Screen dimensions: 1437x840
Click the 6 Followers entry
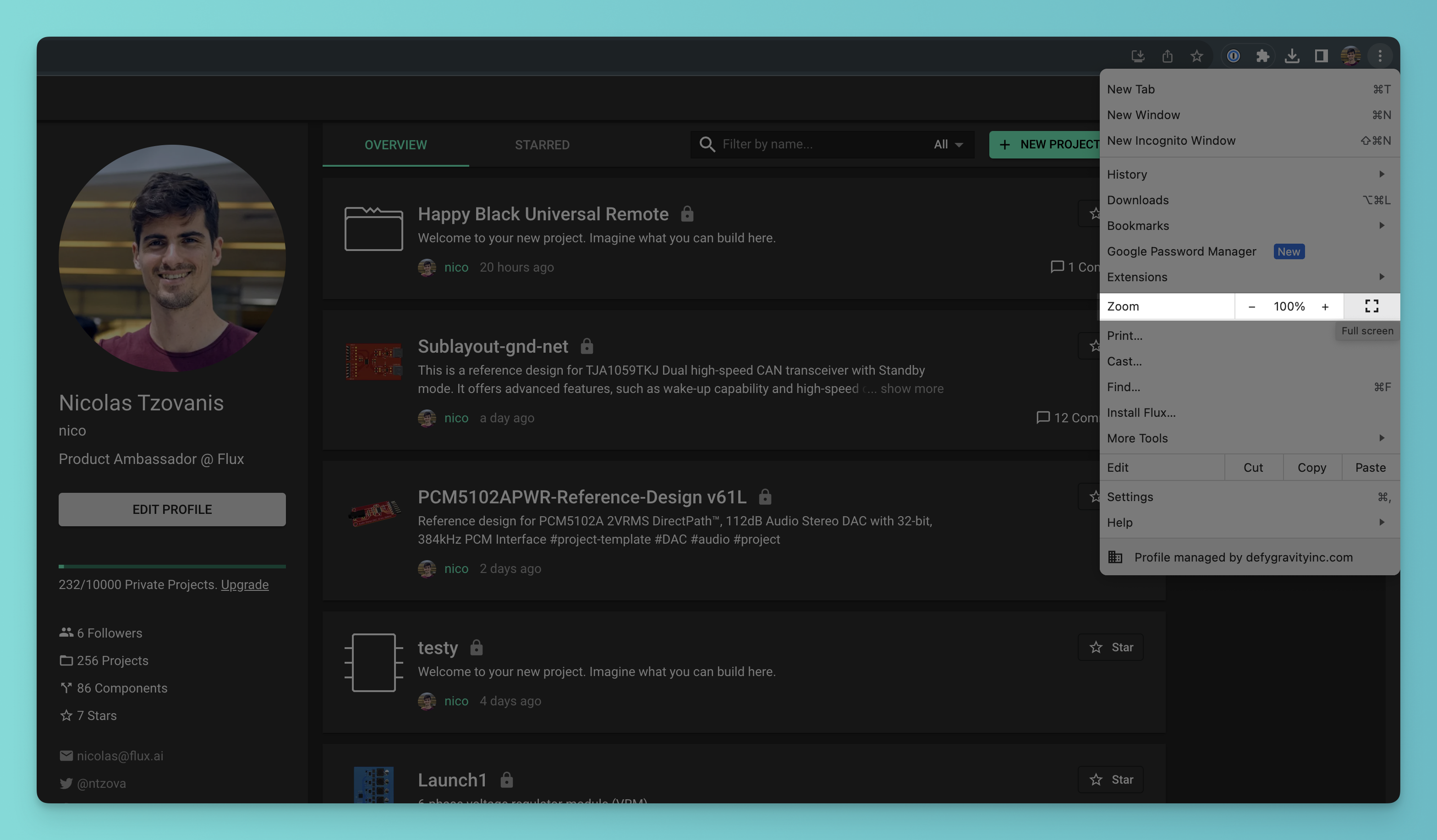[x=101, y=633]
